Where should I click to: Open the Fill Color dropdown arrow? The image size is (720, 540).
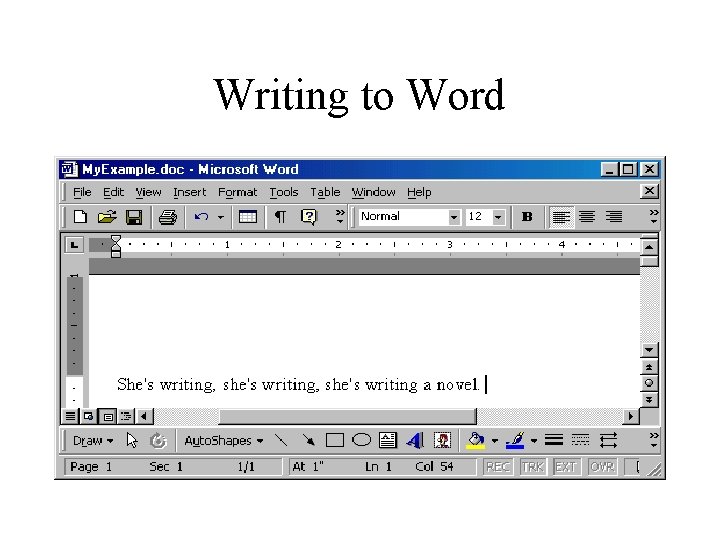click(x=495, y=441)
